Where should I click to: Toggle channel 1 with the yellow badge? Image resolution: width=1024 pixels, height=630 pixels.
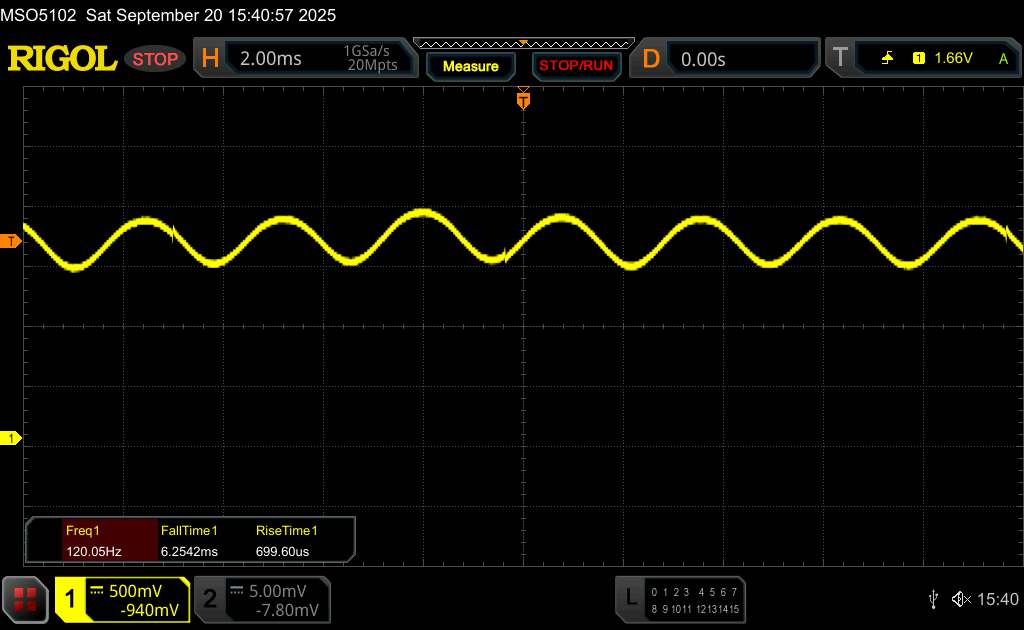point(71,599)
